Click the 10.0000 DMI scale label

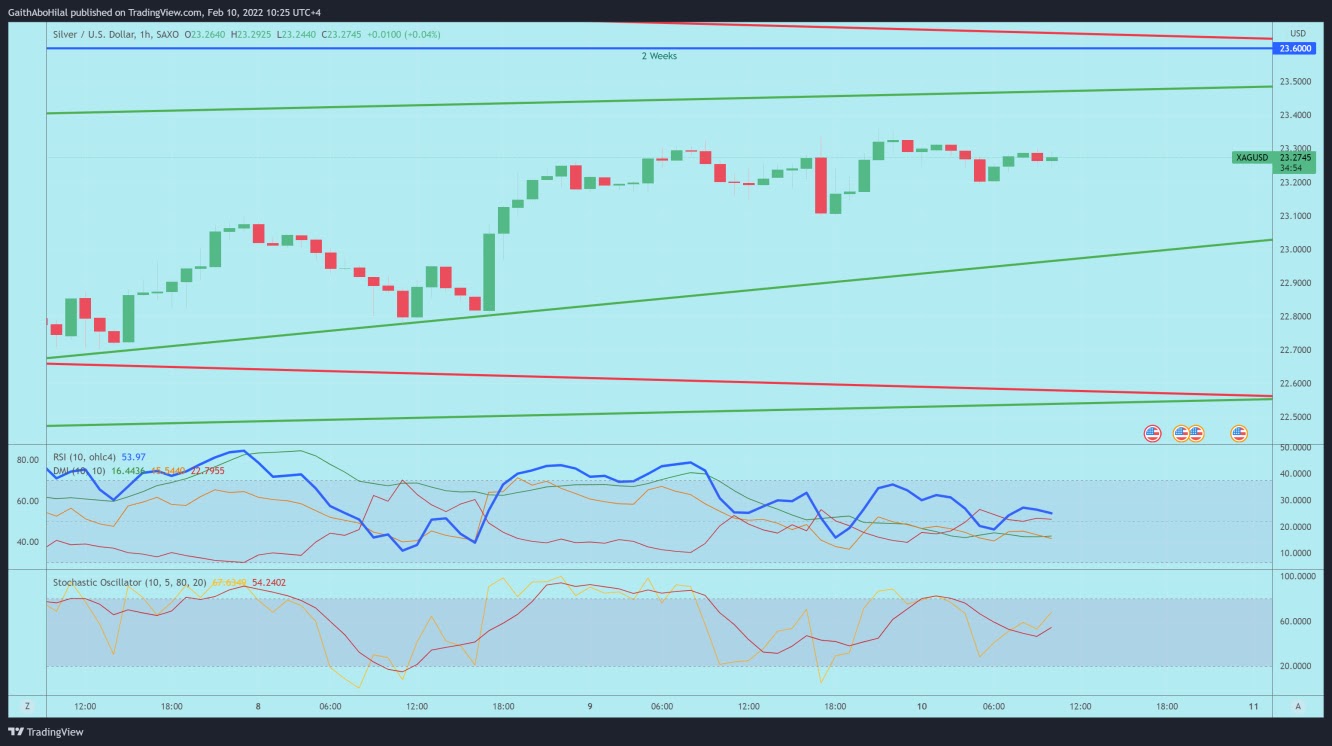pyautogui.click(x=1296, y=553)
